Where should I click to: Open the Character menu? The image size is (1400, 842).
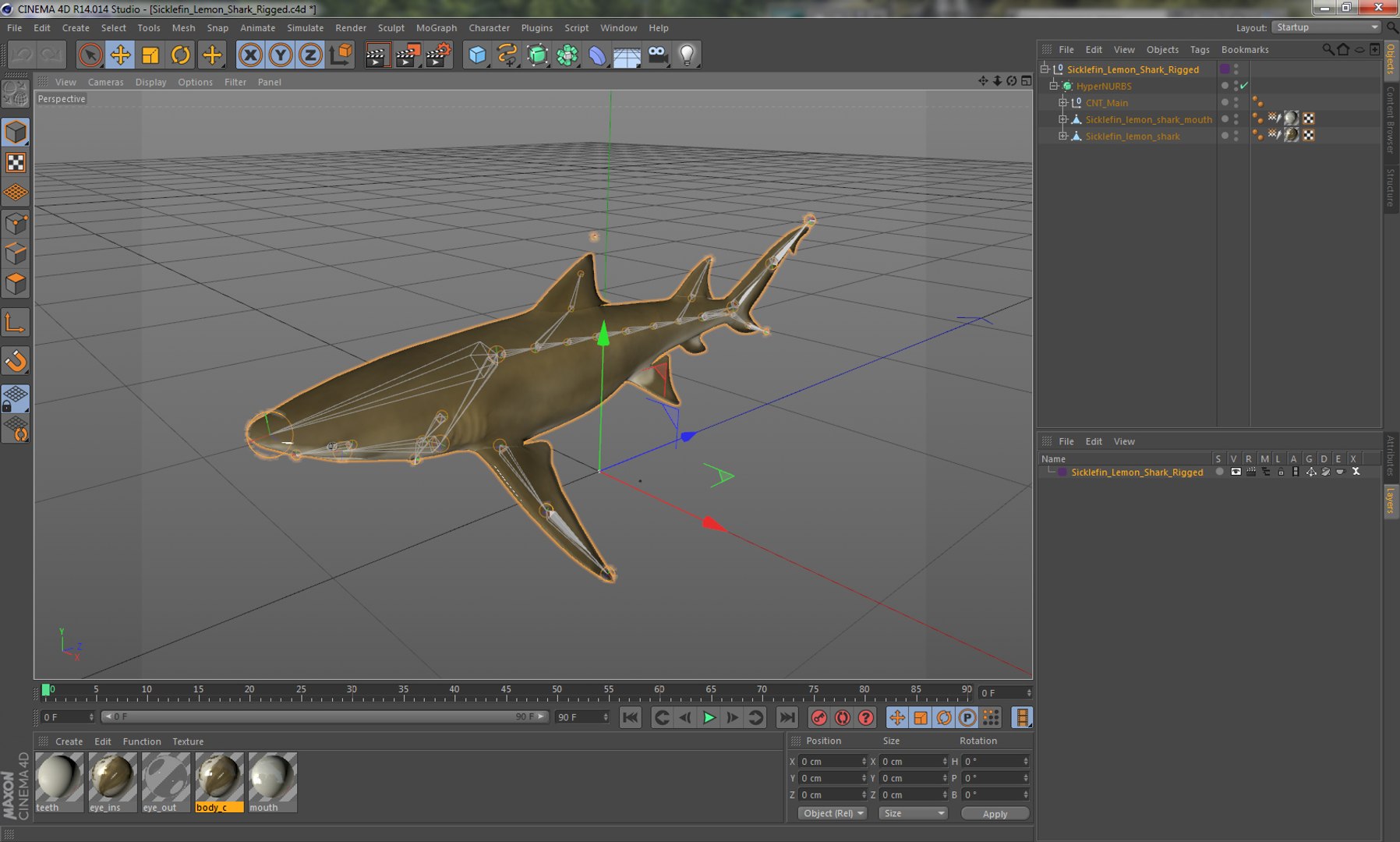489,28
